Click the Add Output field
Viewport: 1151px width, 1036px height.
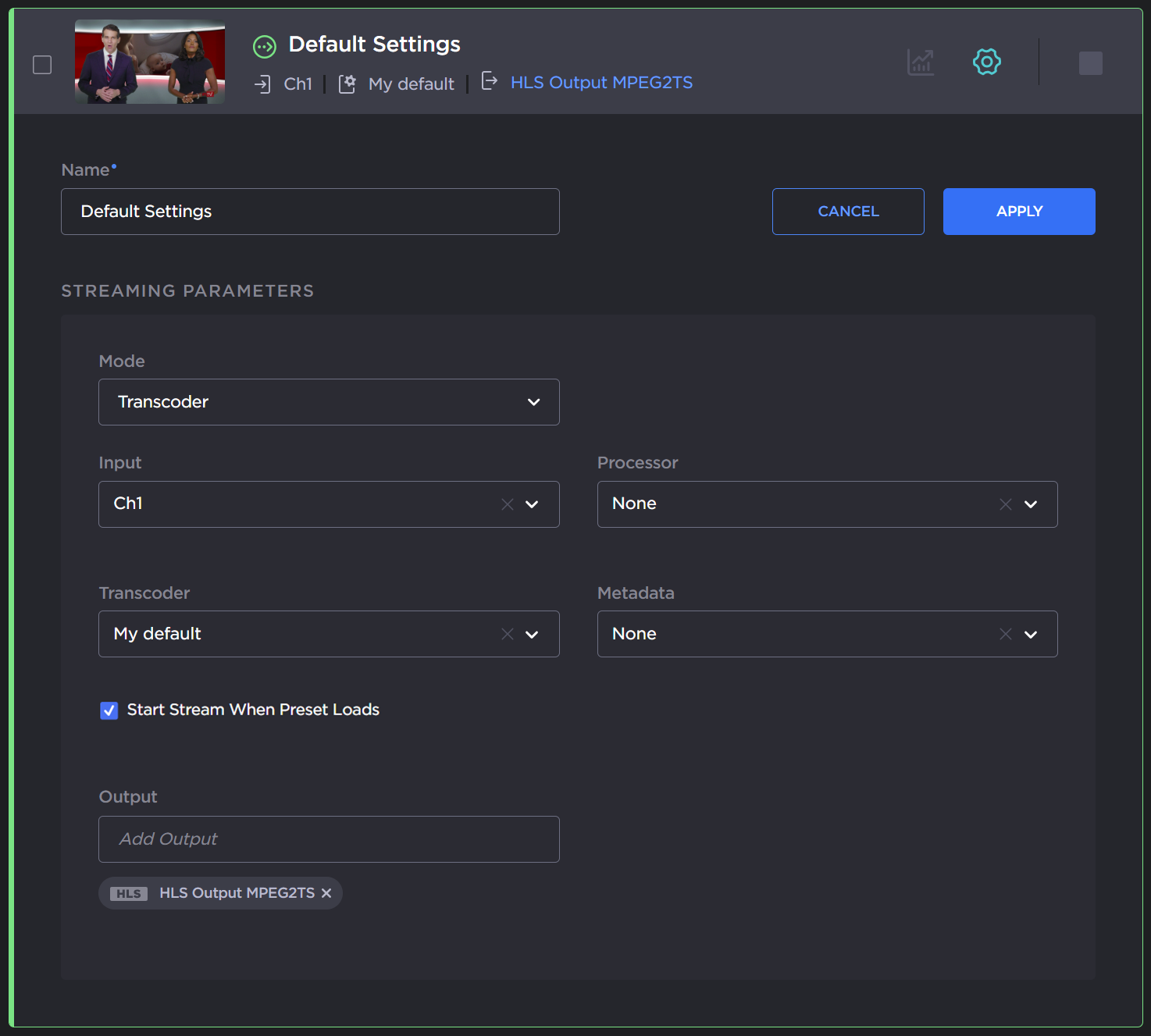[x=329, y=839]
